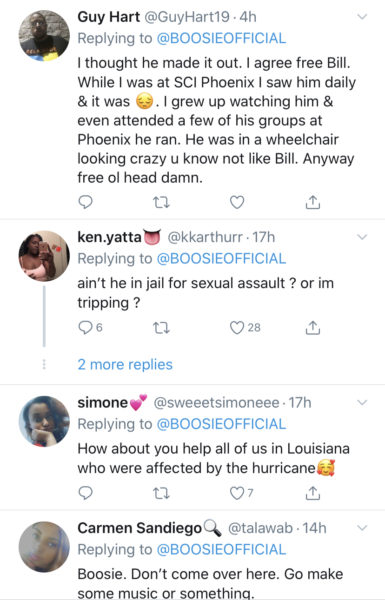The image size is (385, 600).
Task: Open options chevron on Guy Hart's tweet
Action: pos(362,17)
